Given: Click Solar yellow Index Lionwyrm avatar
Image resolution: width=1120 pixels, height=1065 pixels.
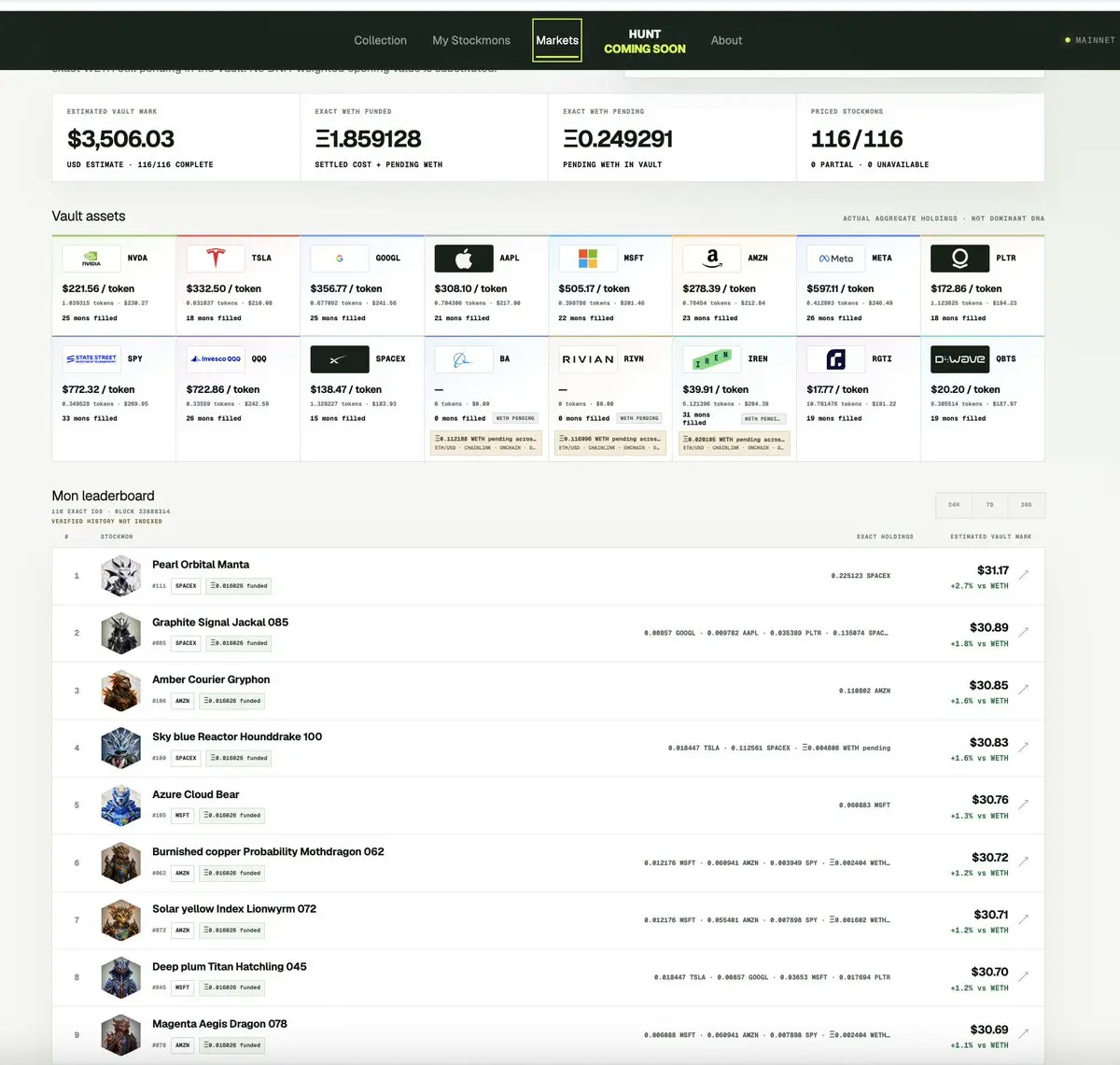Looking at the screenshot, I should pyautogui.click(x=120, y=920).
